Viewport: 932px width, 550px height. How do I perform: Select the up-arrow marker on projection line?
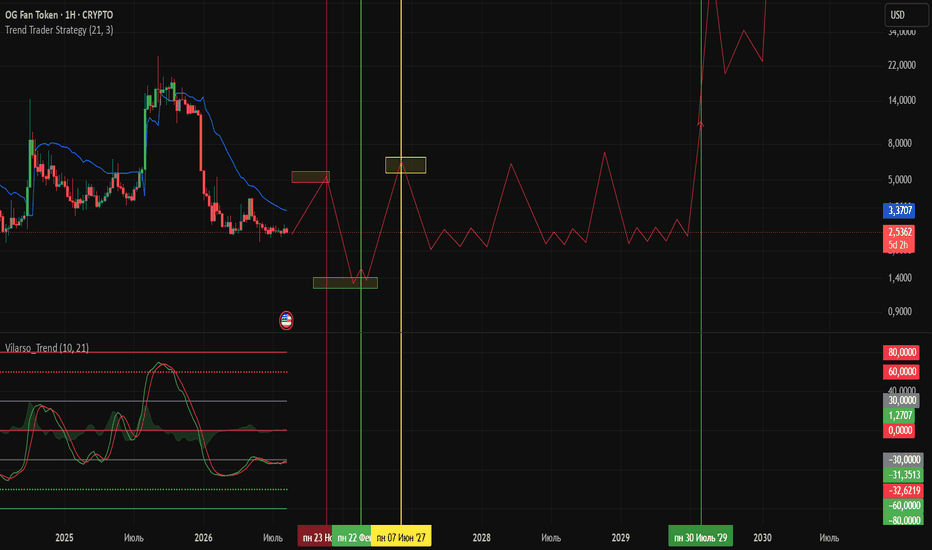(x=701, y=124)
